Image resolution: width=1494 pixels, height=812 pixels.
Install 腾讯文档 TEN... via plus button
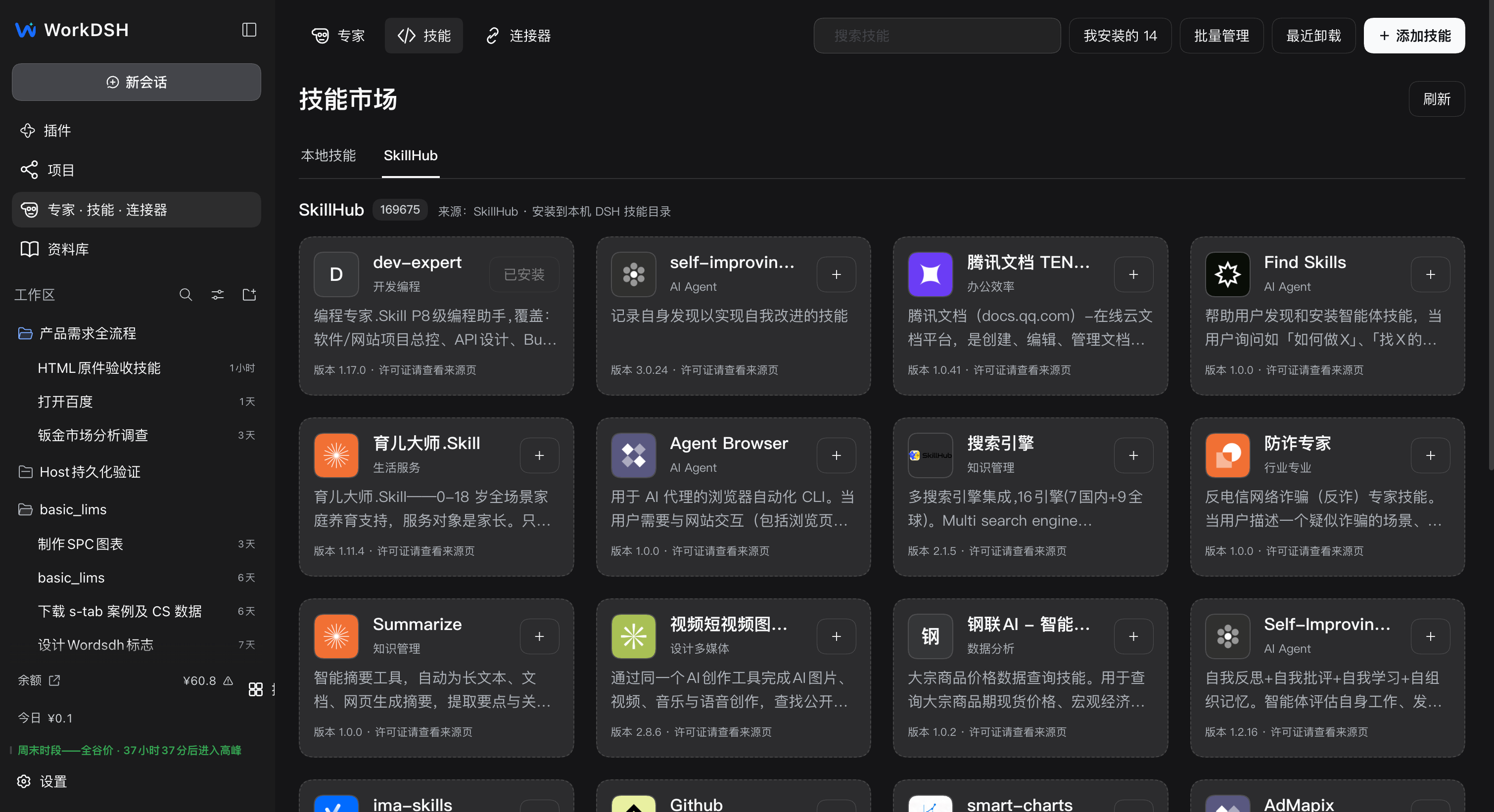tap(1133, 274)
